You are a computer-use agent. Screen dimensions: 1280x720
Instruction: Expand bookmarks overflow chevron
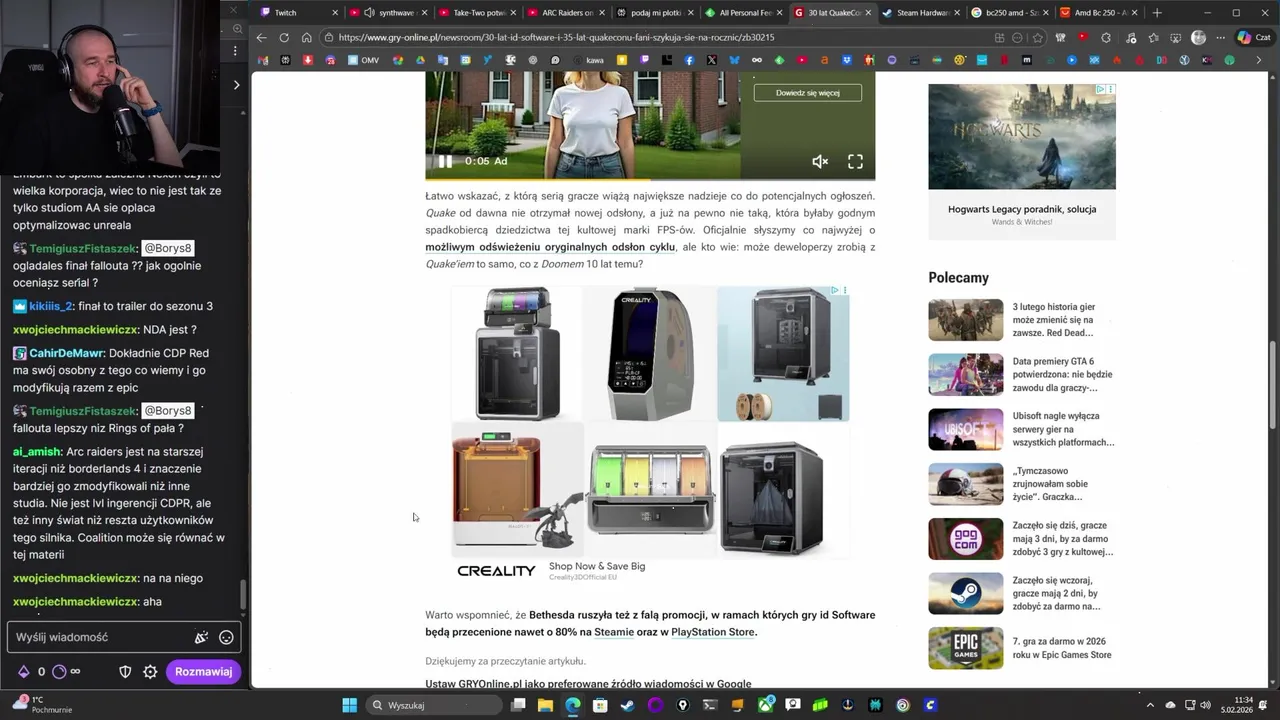pyautogui.click(x=1259, y=60)
